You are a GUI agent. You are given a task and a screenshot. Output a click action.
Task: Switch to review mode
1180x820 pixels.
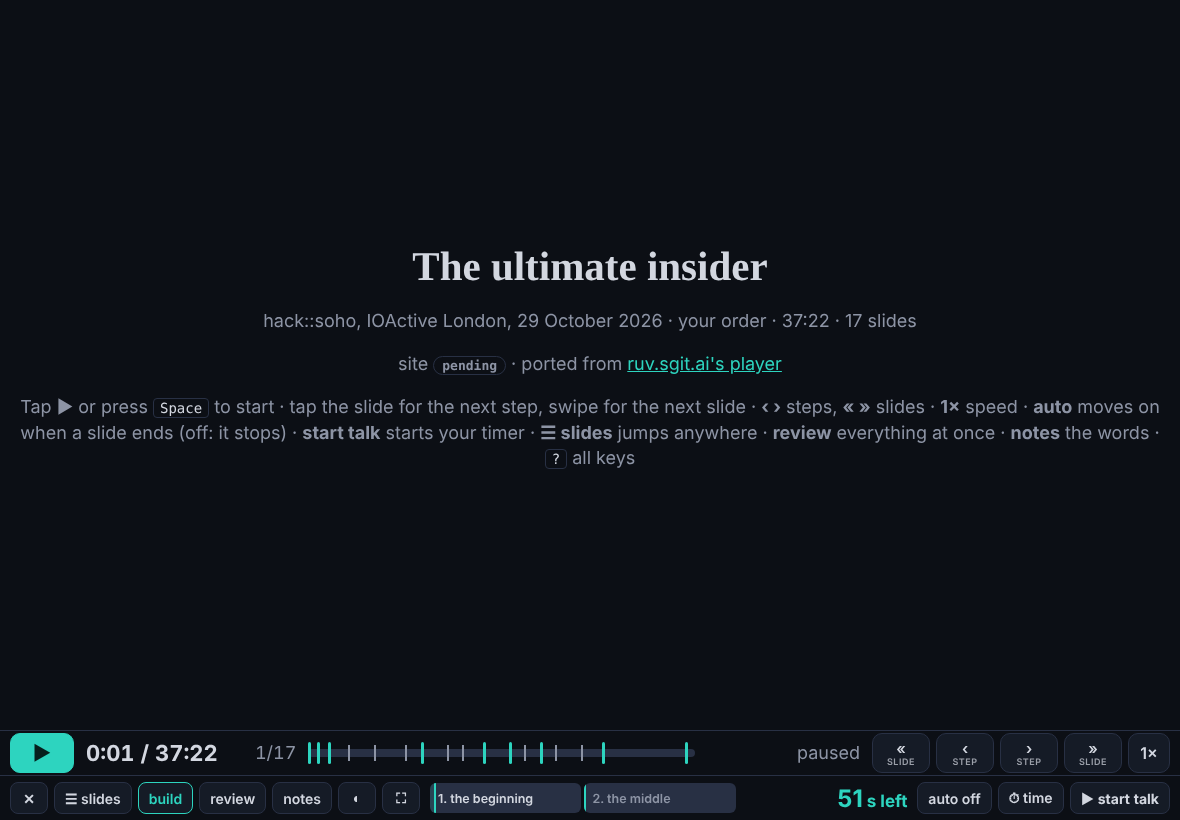click(x=233, y=799)
